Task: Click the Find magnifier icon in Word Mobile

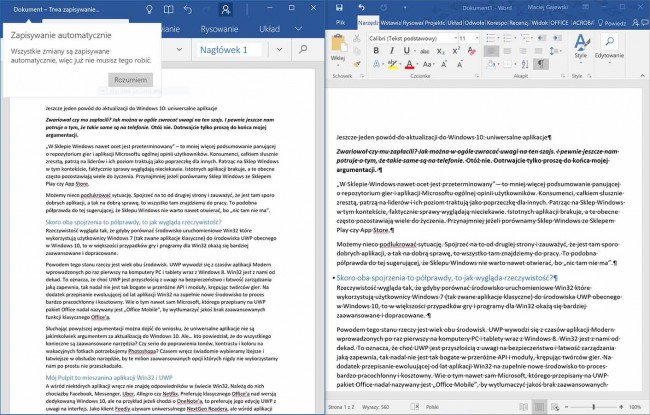Action: pos(303,49)
